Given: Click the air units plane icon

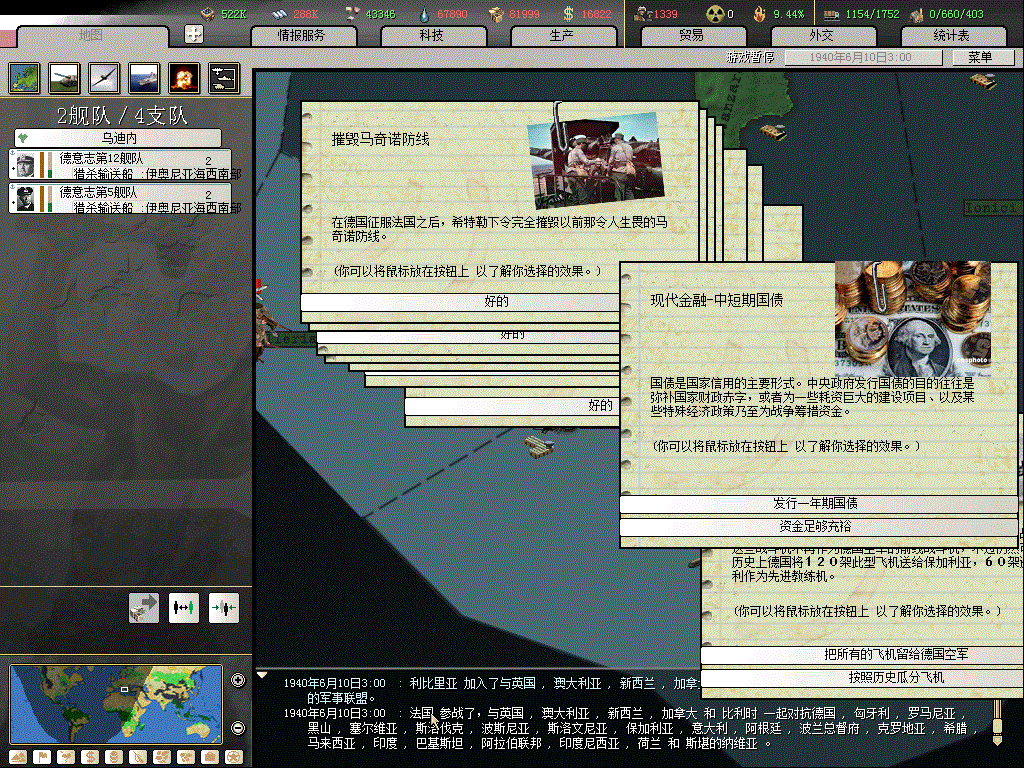Looking at the screenshot, I should pos(104,78).
